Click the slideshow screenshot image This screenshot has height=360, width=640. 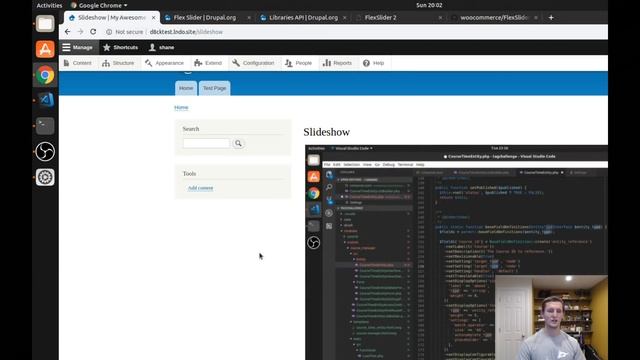coord(456,252)
